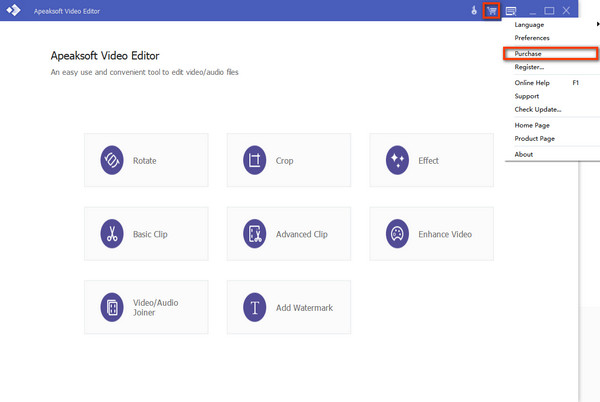This screenshot has width=600, height=402.
Task: Open Video/Audio Joiner label
Action: click(155, 308)
